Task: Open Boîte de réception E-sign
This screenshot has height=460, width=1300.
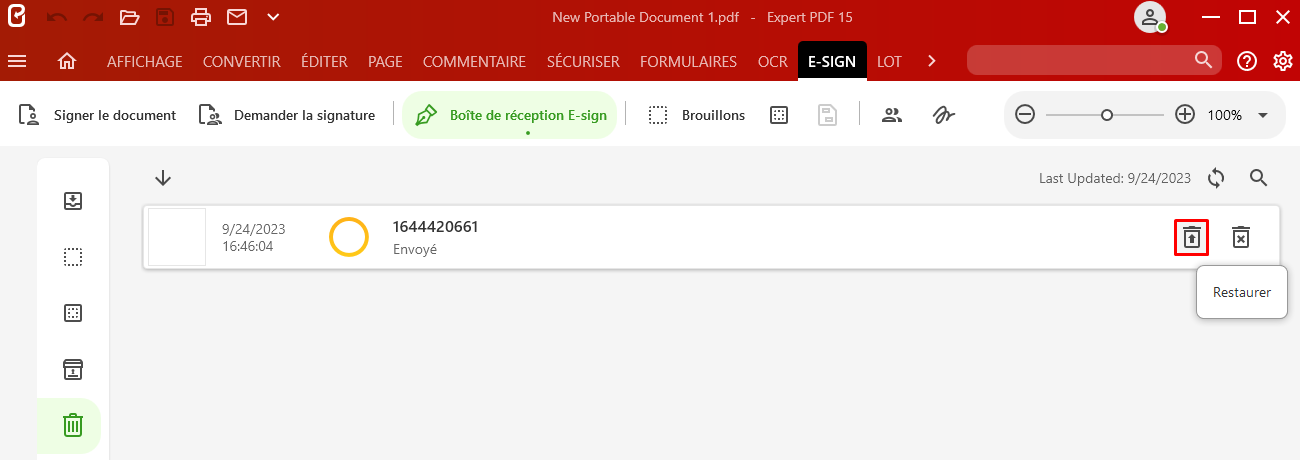Action: pos(511,115)
